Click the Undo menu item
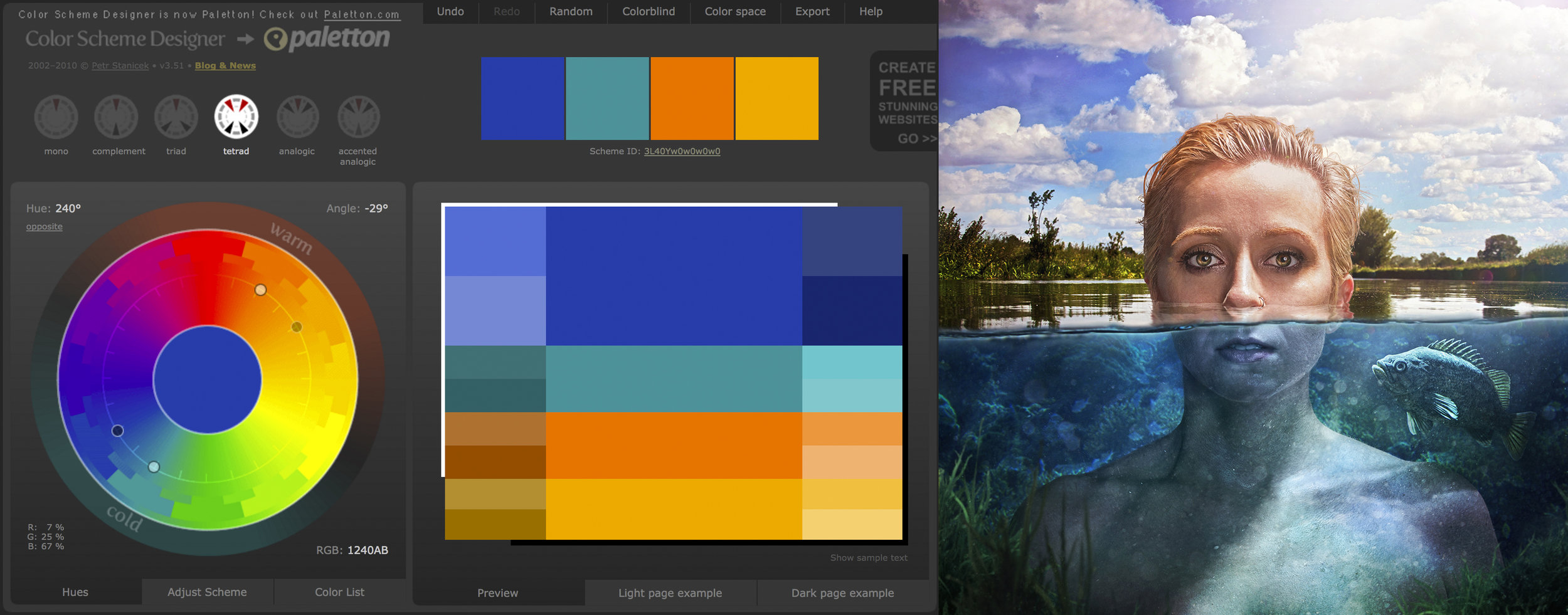 tap(450, 12)
